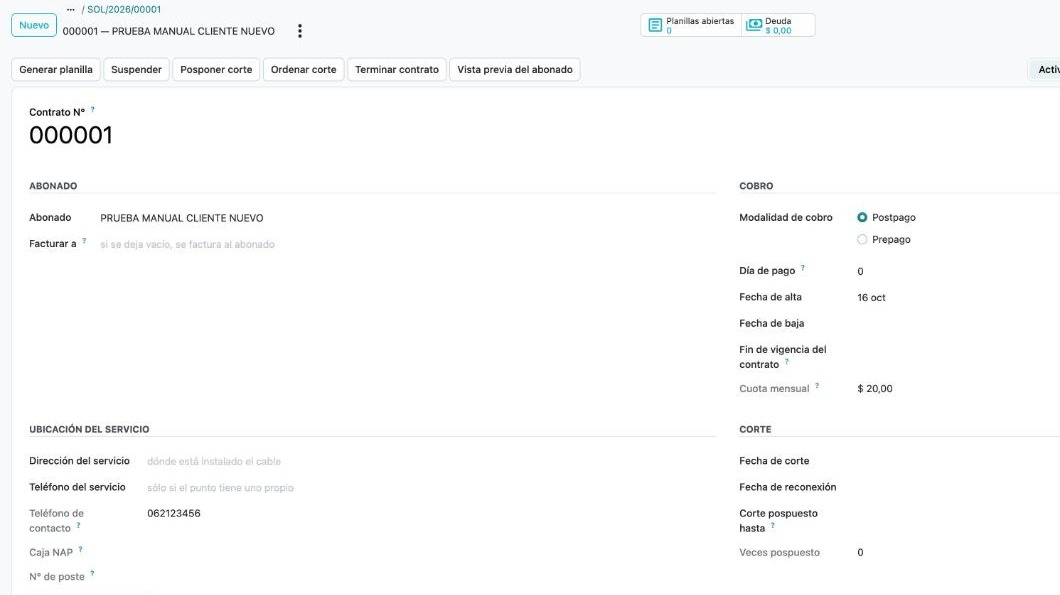Click the Teléfono del servicio input
The image size is (1060, 595).
(431, 487)
